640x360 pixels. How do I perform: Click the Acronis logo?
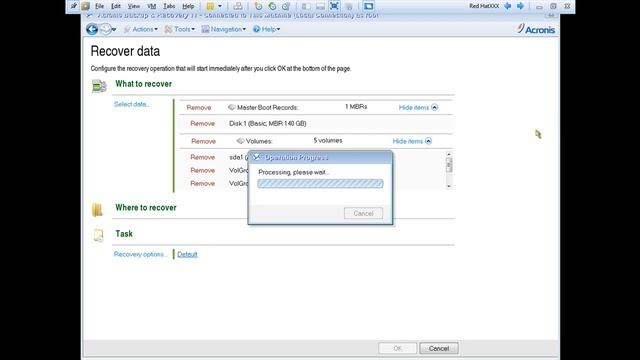[x=536, y=29]
